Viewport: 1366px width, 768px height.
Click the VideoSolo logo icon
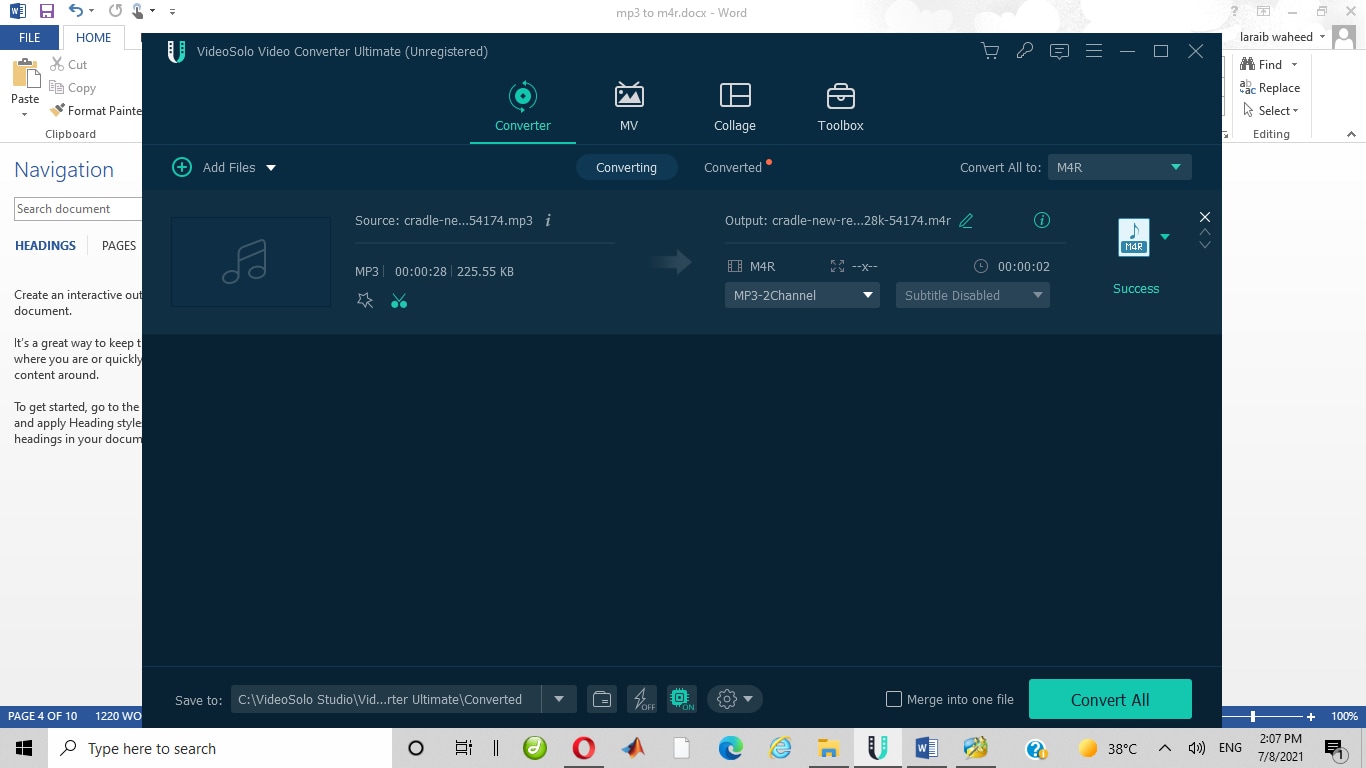click(x=176, y=51)
